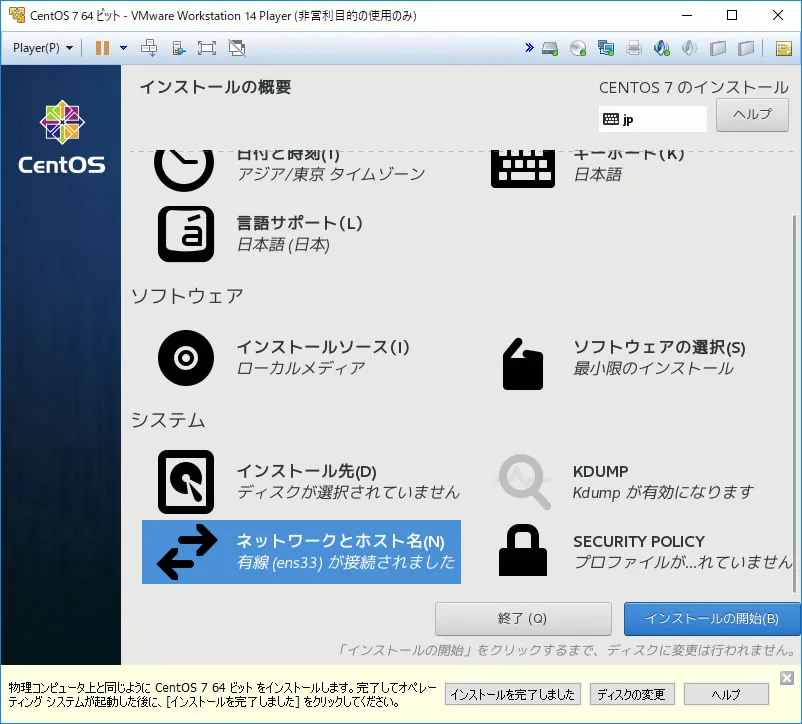Click ヘルプ button in VMware hint bar
Viewport: 802px width, 724px height.
point(726,694)
